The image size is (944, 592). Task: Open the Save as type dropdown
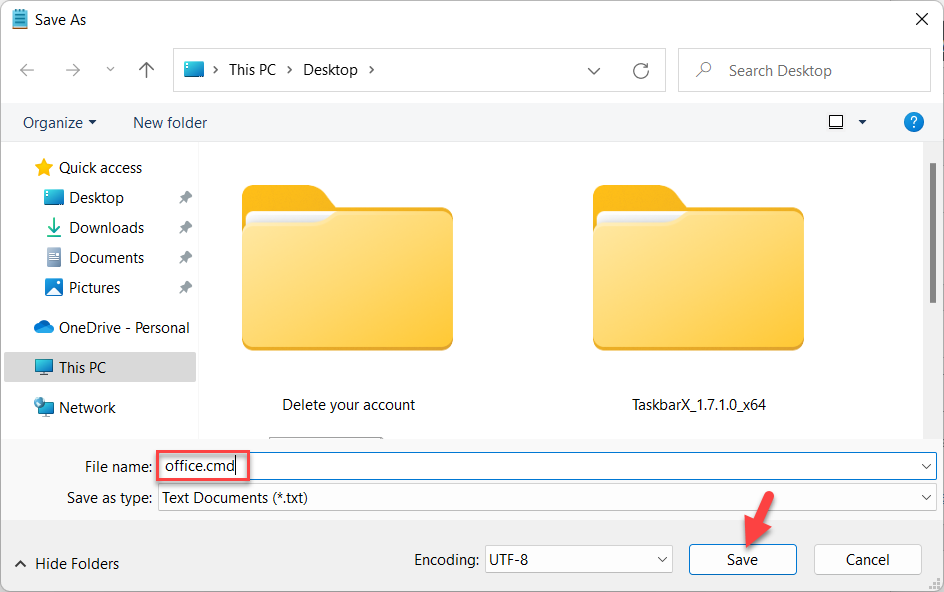click(x=928, y=497)
